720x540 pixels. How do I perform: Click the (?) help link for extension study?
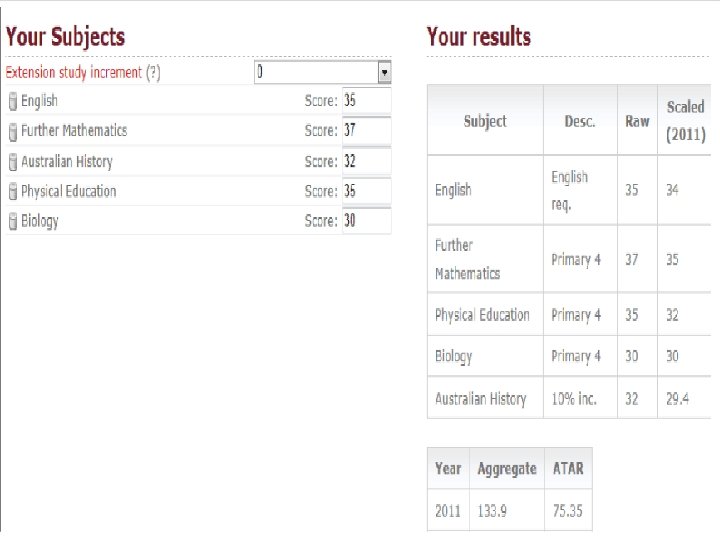point(153,73)
